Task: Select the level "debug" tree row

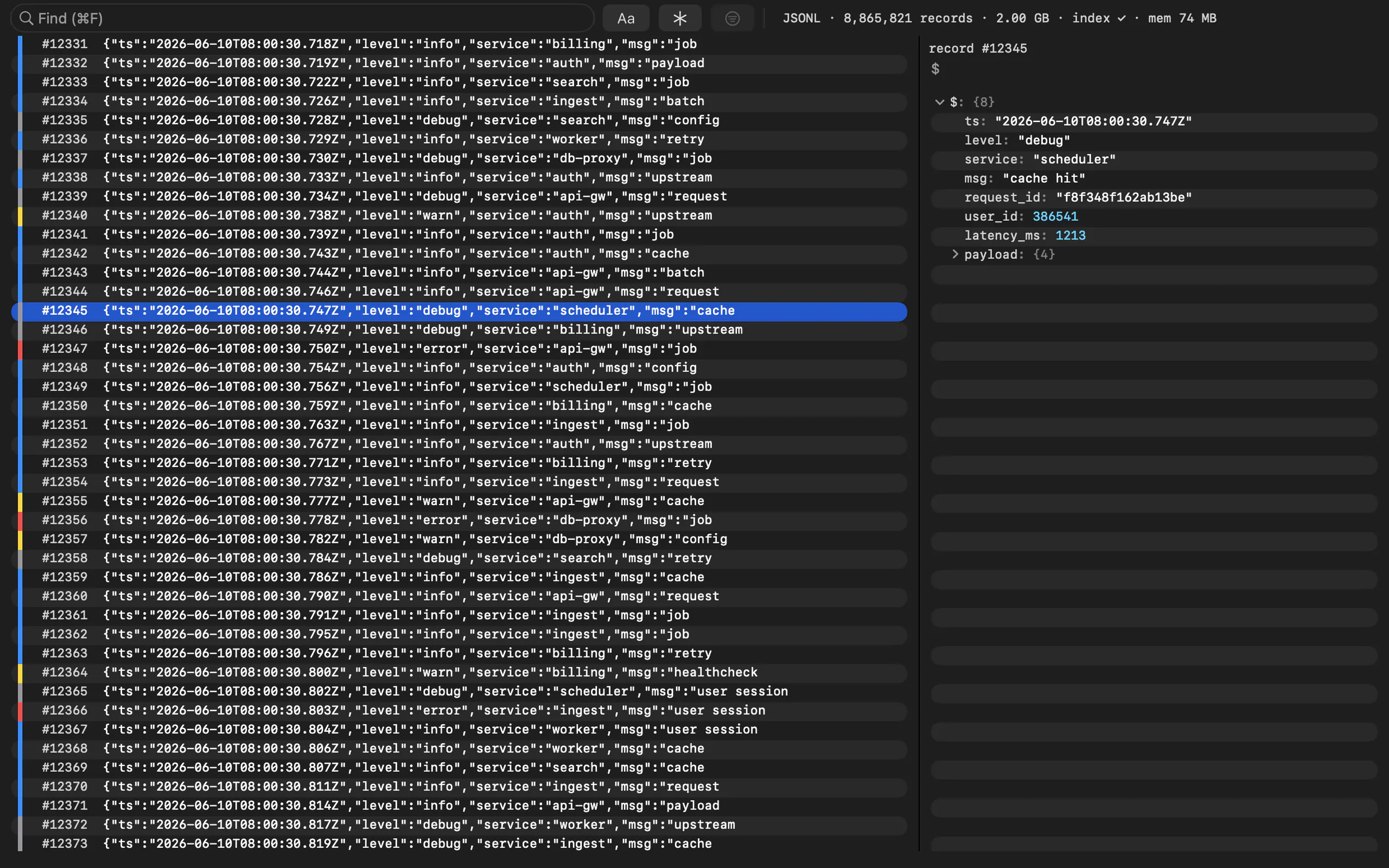Action: point(1154,140)
